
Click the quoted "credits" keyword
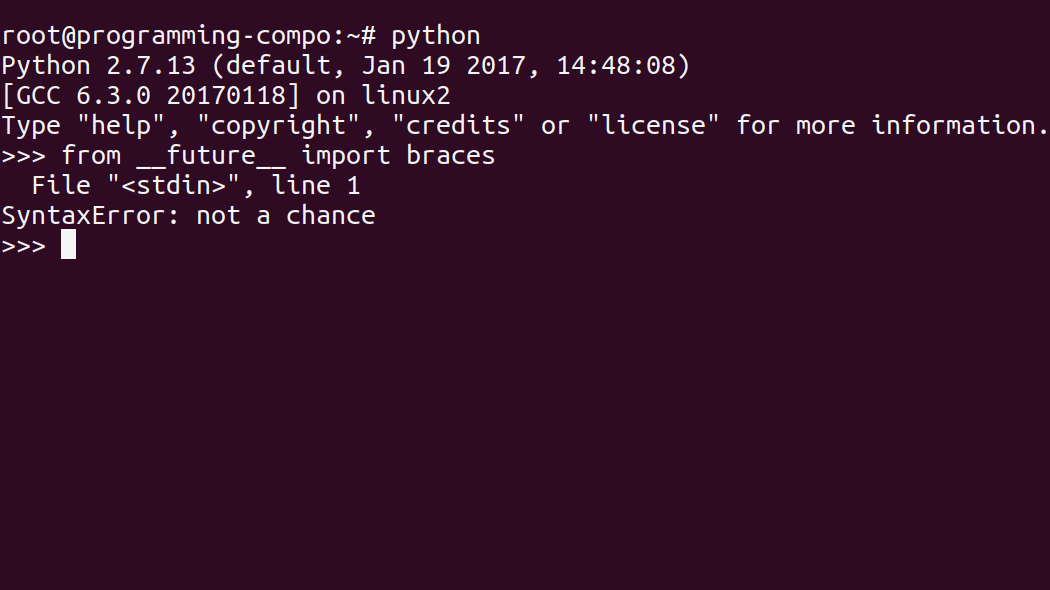pos(458,125)
